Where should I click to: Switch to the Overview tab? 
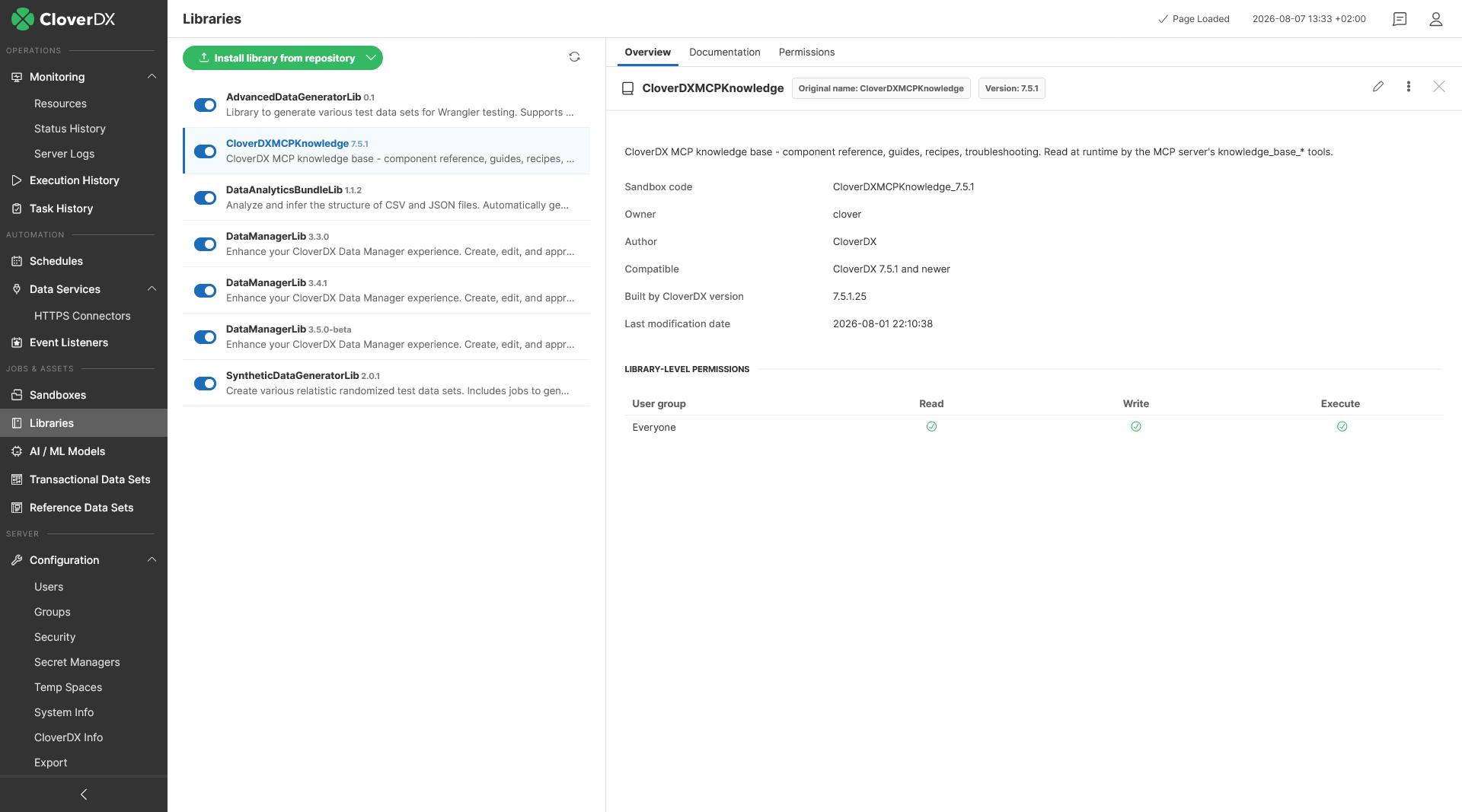648,53
